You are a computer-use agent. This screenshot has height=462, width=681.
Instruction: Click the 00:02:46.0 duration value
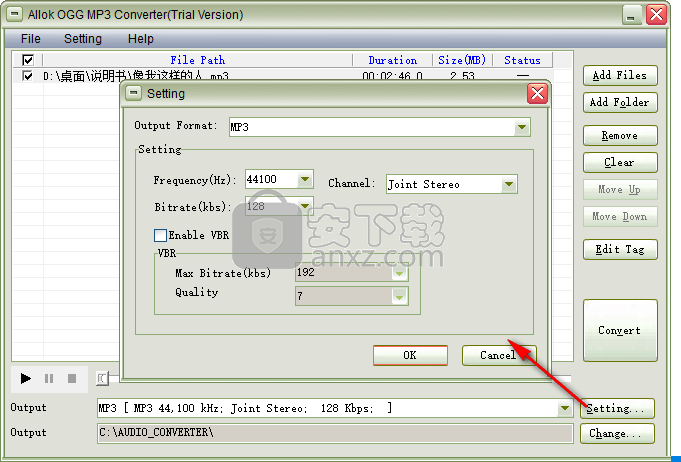click(x=393, y=76)
